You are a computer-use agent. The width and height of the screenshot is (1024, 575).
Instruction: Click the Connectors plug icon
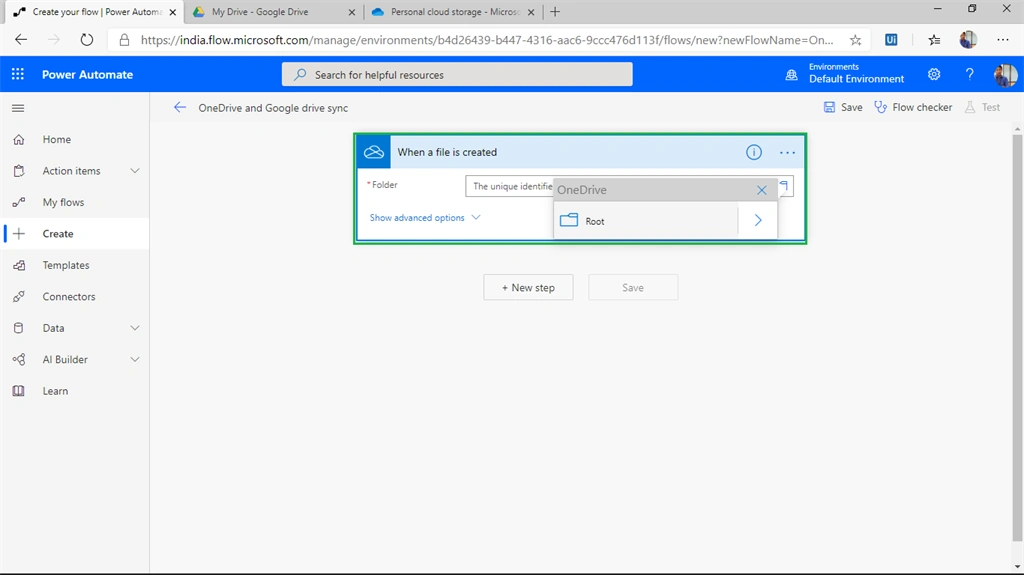coord(19,296)
